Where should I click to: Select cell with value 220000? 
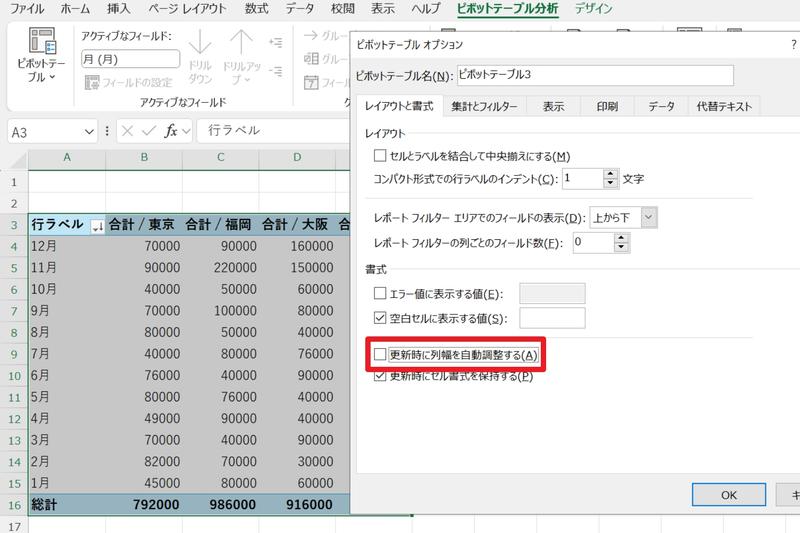220,268
